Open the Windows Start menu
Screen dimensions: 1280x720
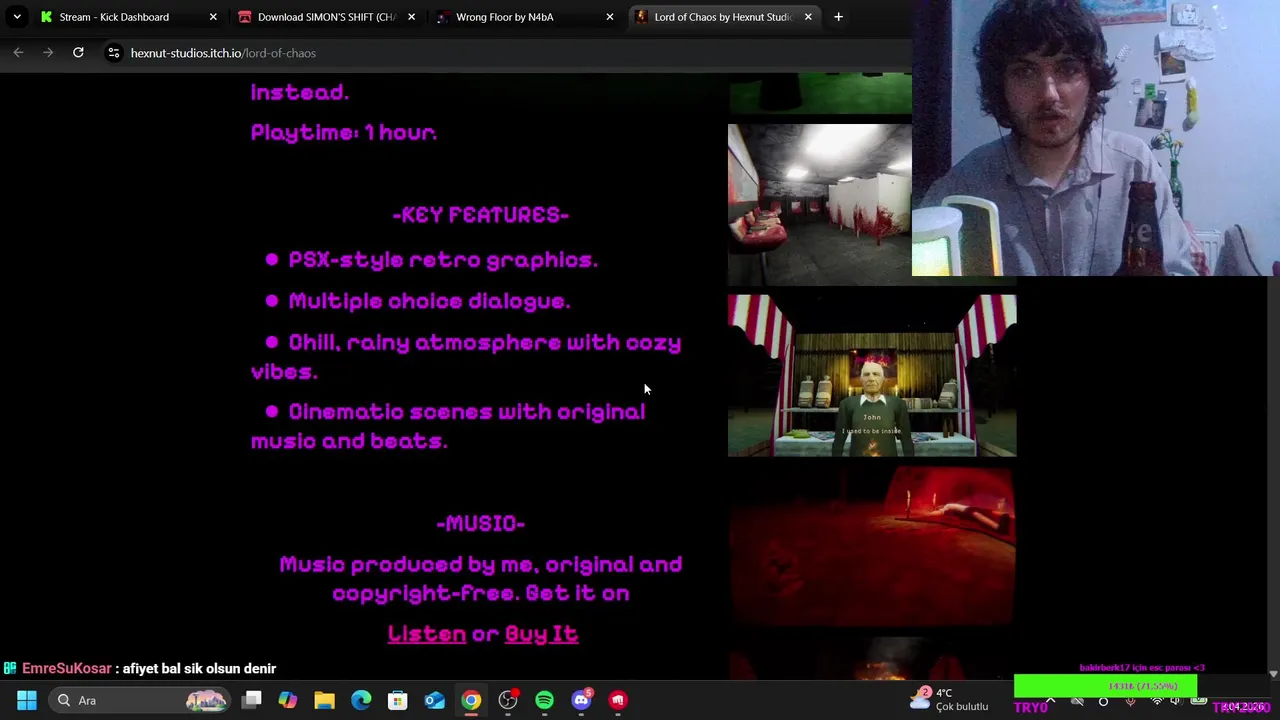click(x=27, y=700)
